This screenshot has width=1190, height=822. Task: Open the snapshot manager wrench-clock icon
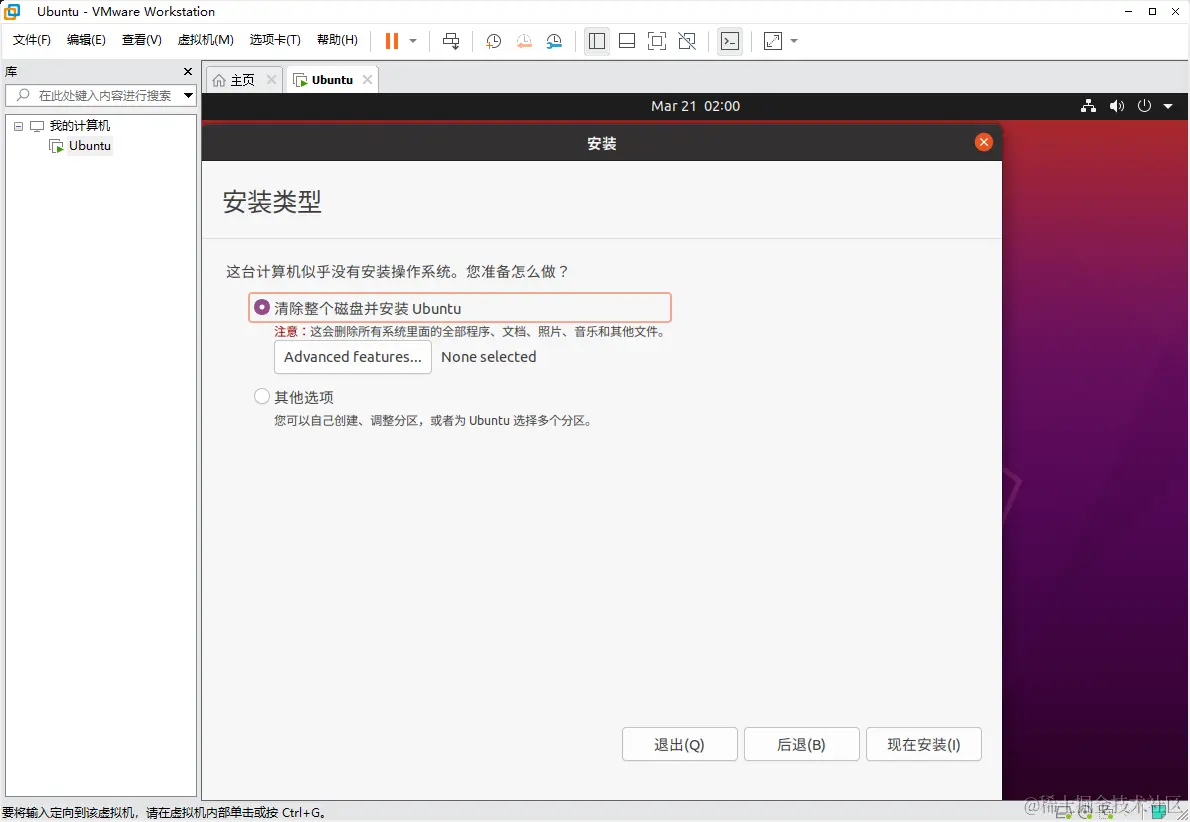(x=554, y=41)
